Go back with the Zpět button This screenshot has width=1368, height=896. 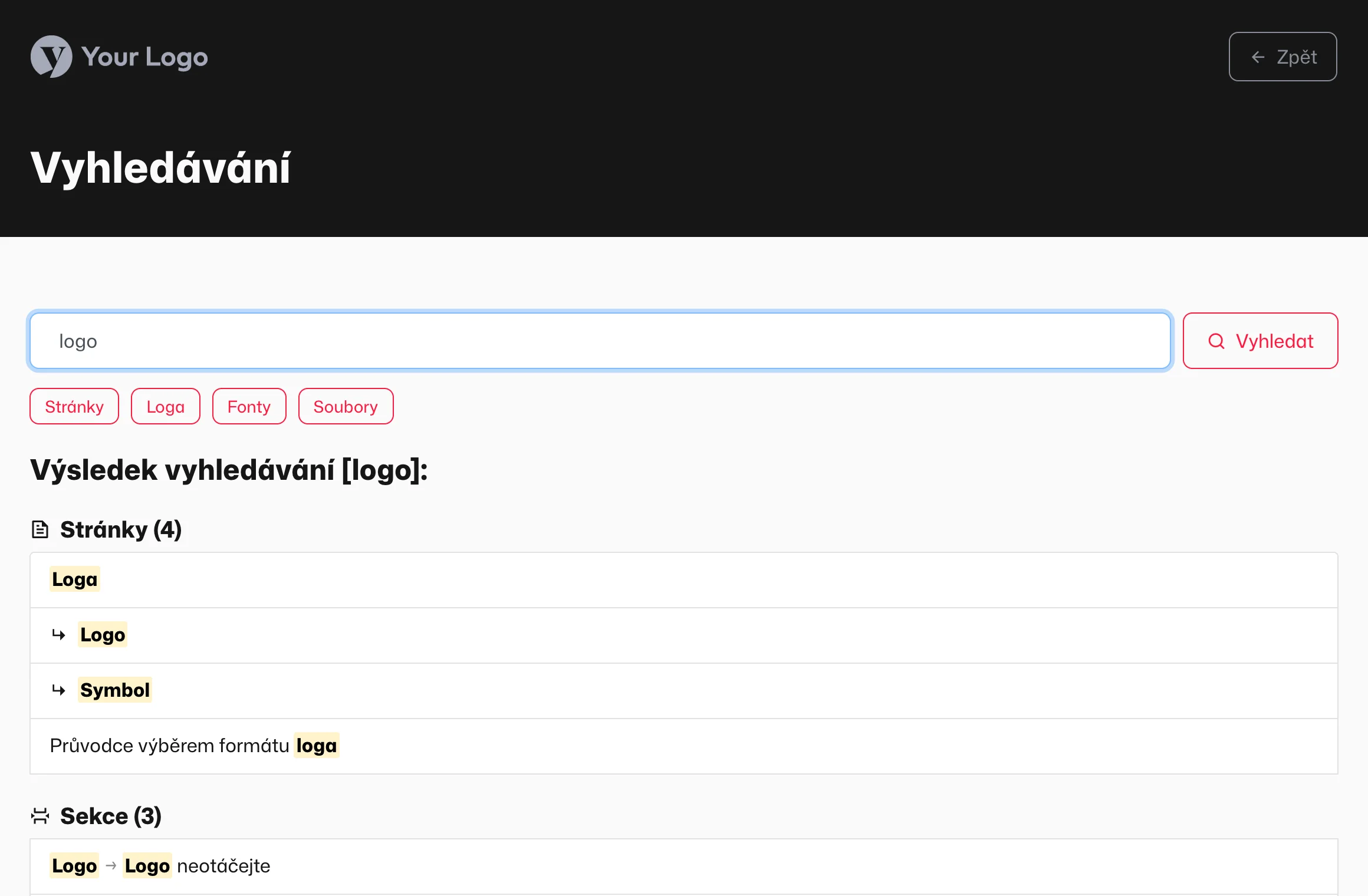click(x=1282, y=57)
